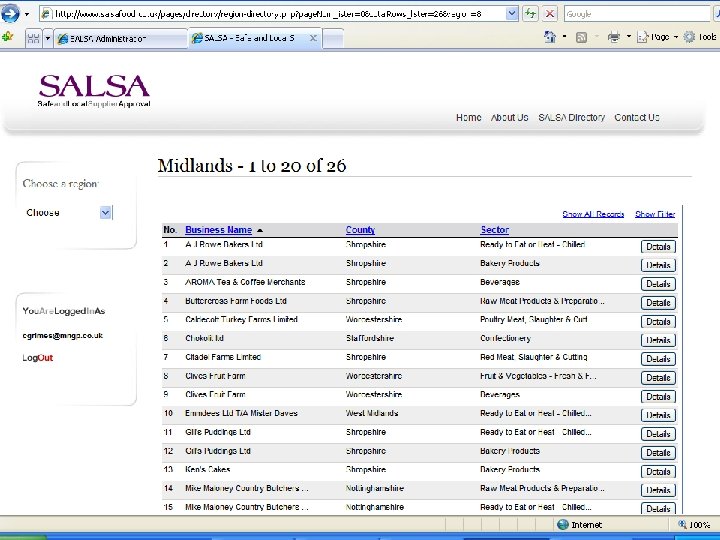Screen dimensions: 720x540
Task: Click the SALSA logo
Action: coord(94,90)
